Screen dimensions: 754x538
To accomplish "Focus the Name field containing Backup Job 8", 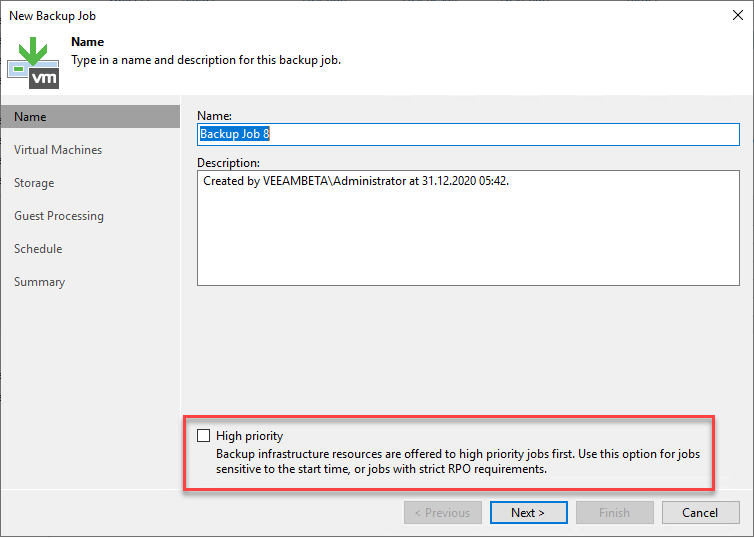I will point(468,134).
